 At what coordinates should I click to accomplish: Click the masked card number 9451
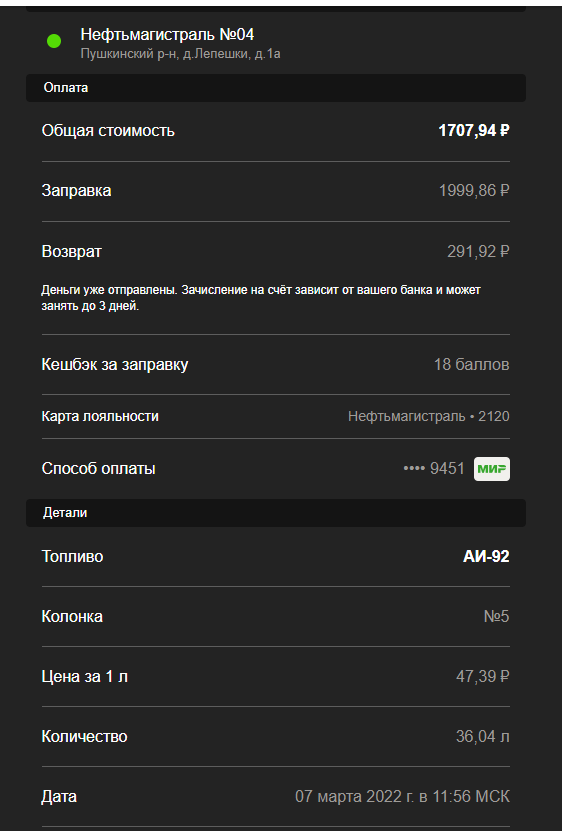pos(434,468)
